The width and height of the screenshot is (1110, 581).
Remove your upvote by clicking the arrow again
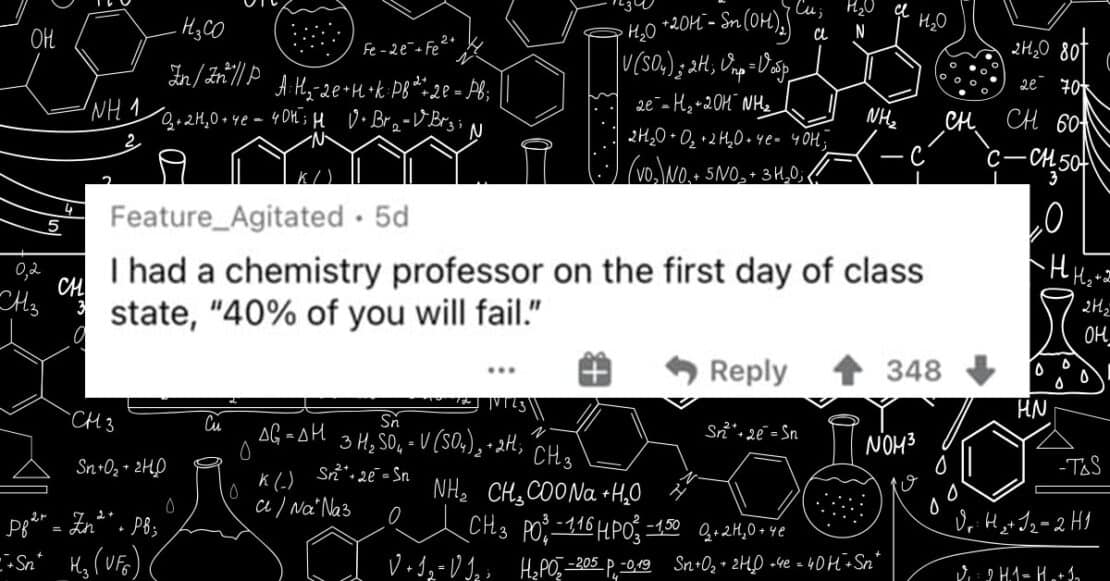click(849, 371)
